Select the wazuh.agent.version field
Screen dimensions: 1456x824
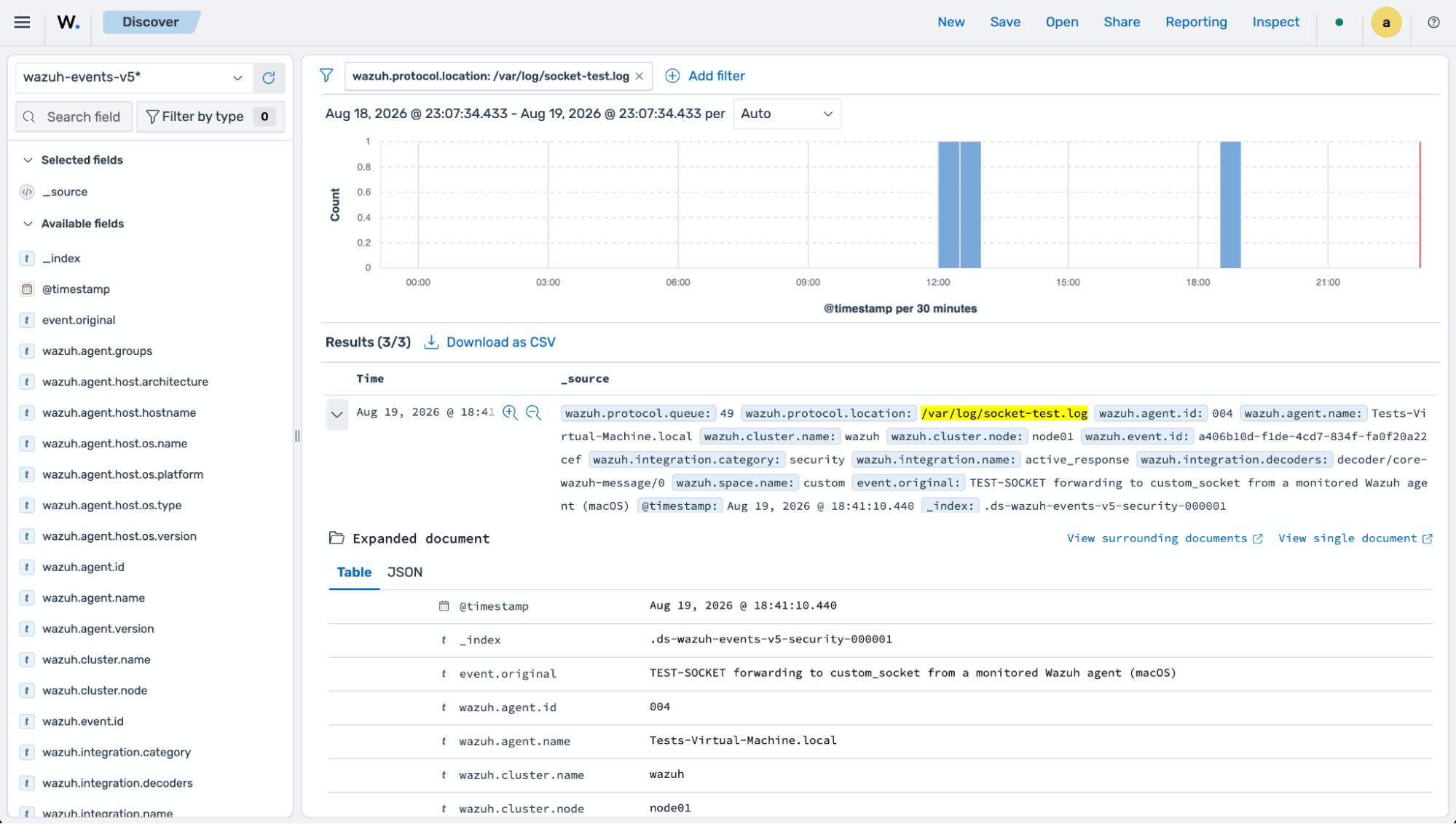click(98, 629)
